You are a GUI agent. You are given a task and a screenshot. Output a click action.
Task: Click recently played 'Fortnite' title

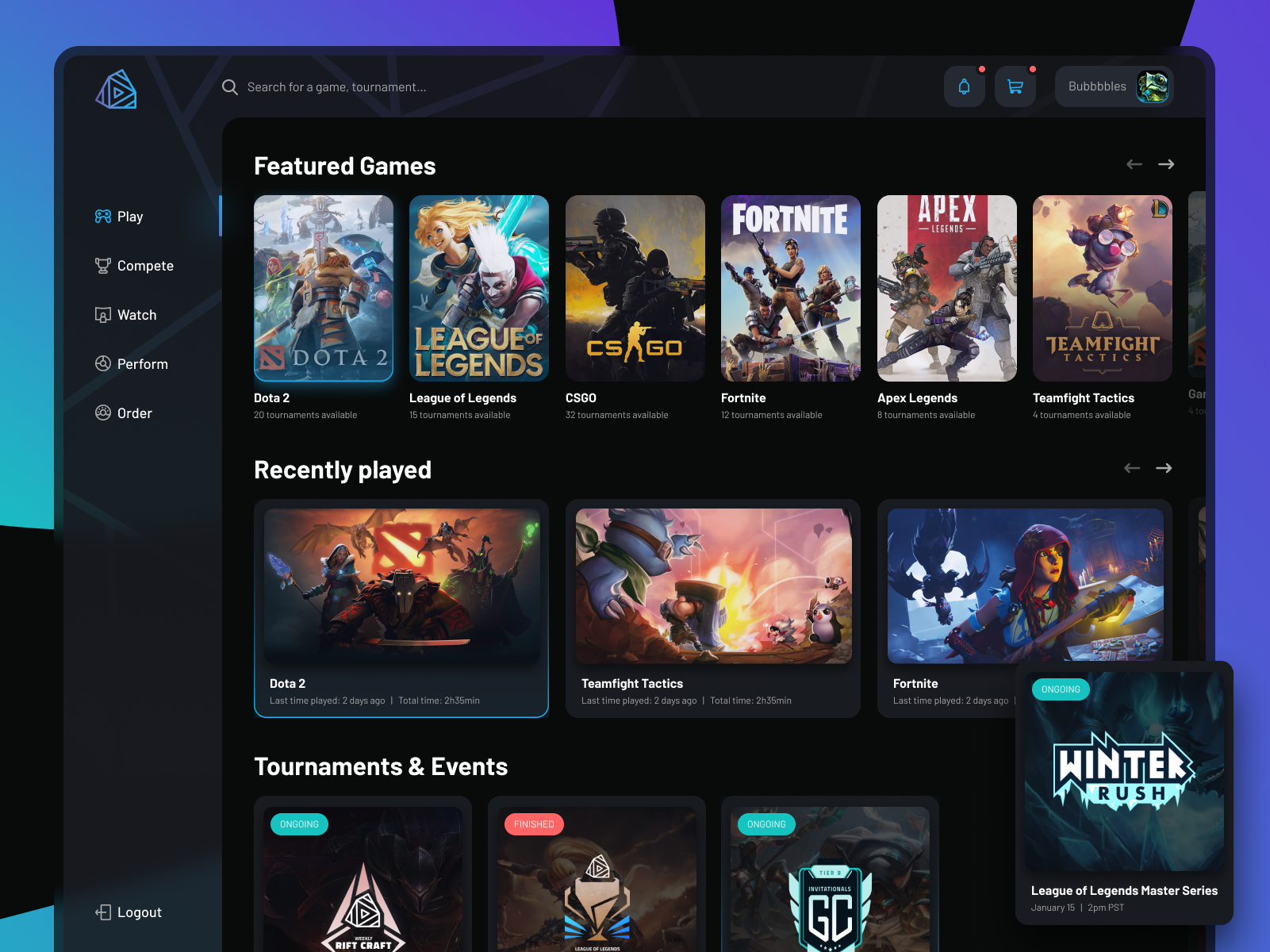click(x=915, y=684)
